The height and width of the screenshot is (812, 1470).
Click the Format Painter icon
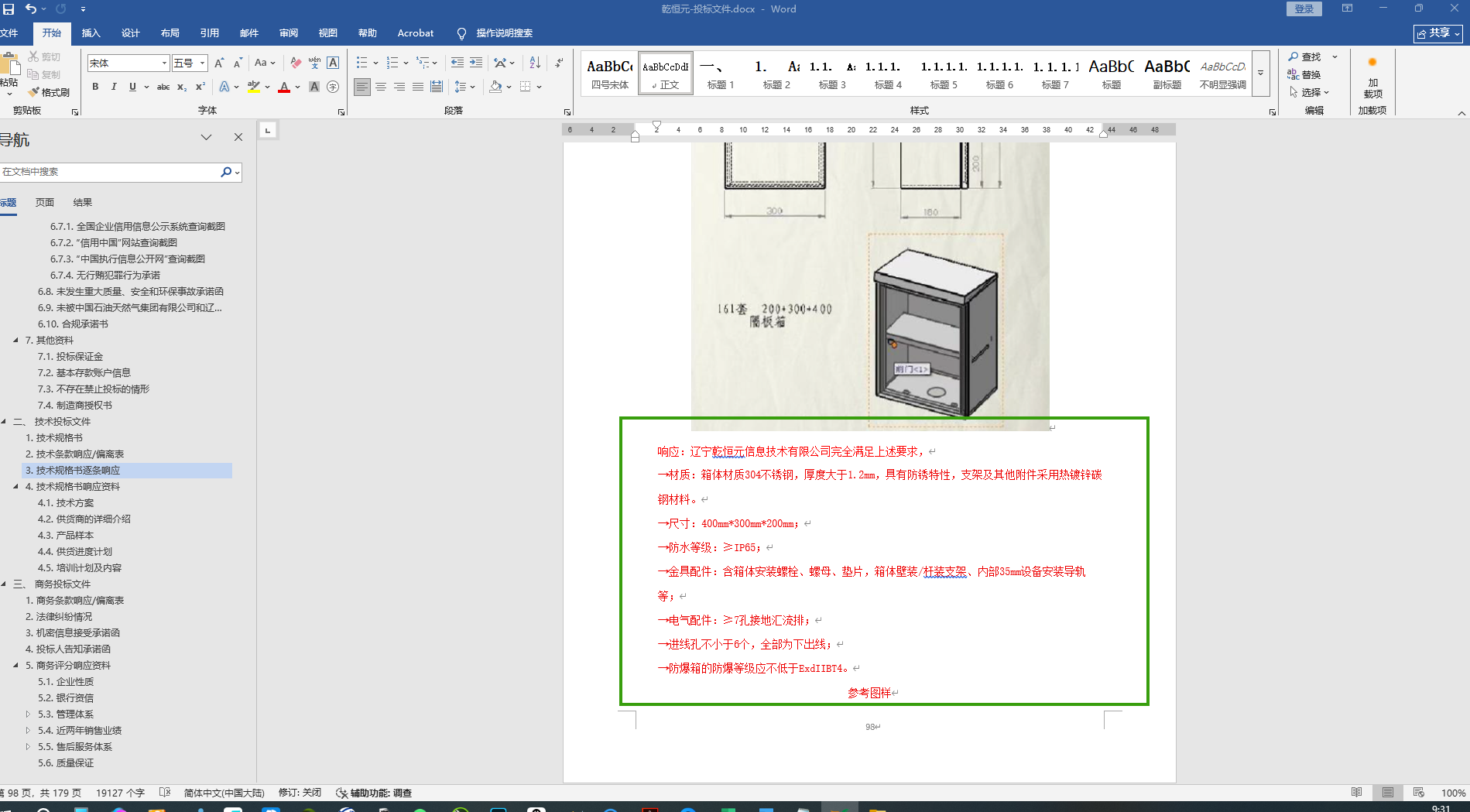click(50, 92)
